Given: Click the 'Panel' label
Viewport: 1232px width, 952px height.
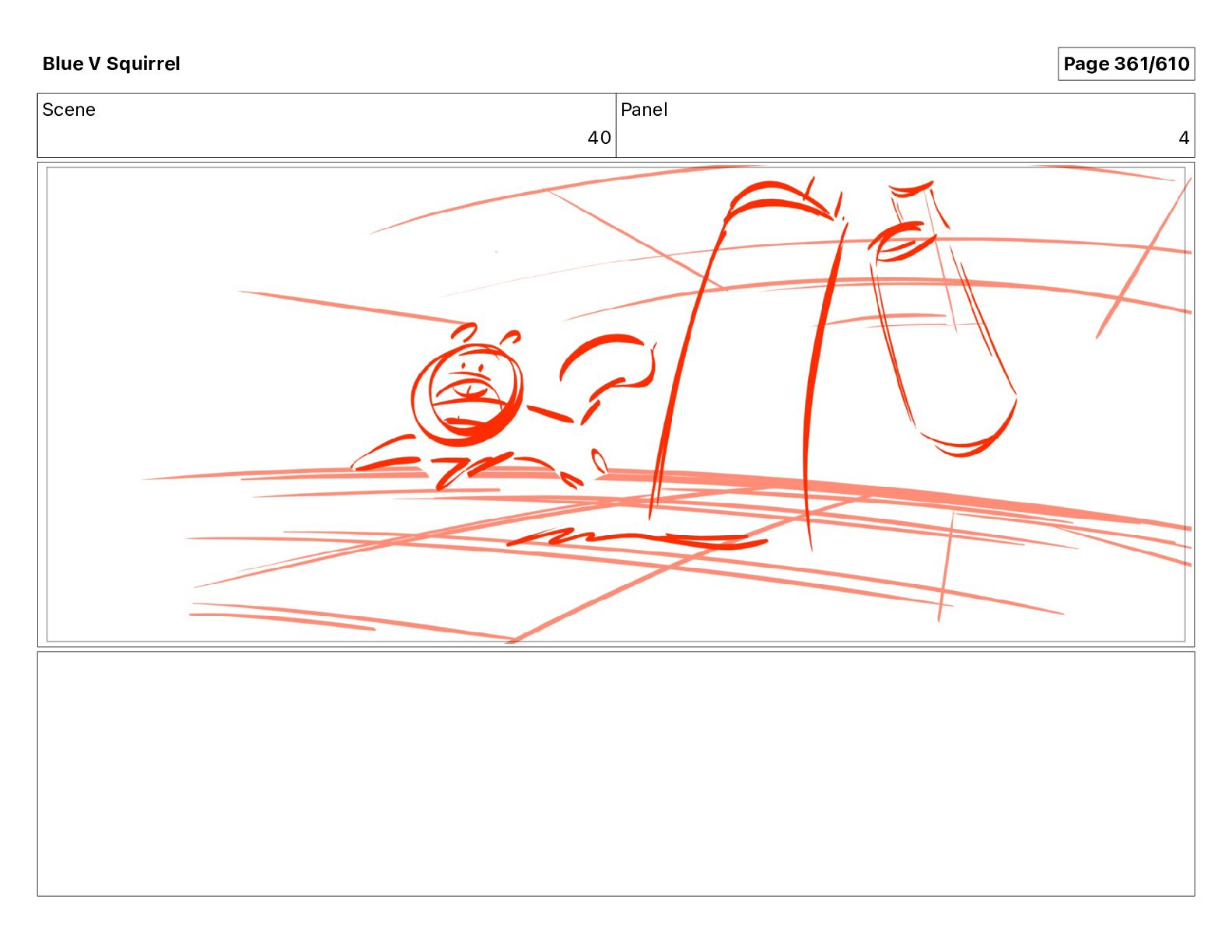Looking at the screenshot, I should pyautogui.click(x=644, y=110).
